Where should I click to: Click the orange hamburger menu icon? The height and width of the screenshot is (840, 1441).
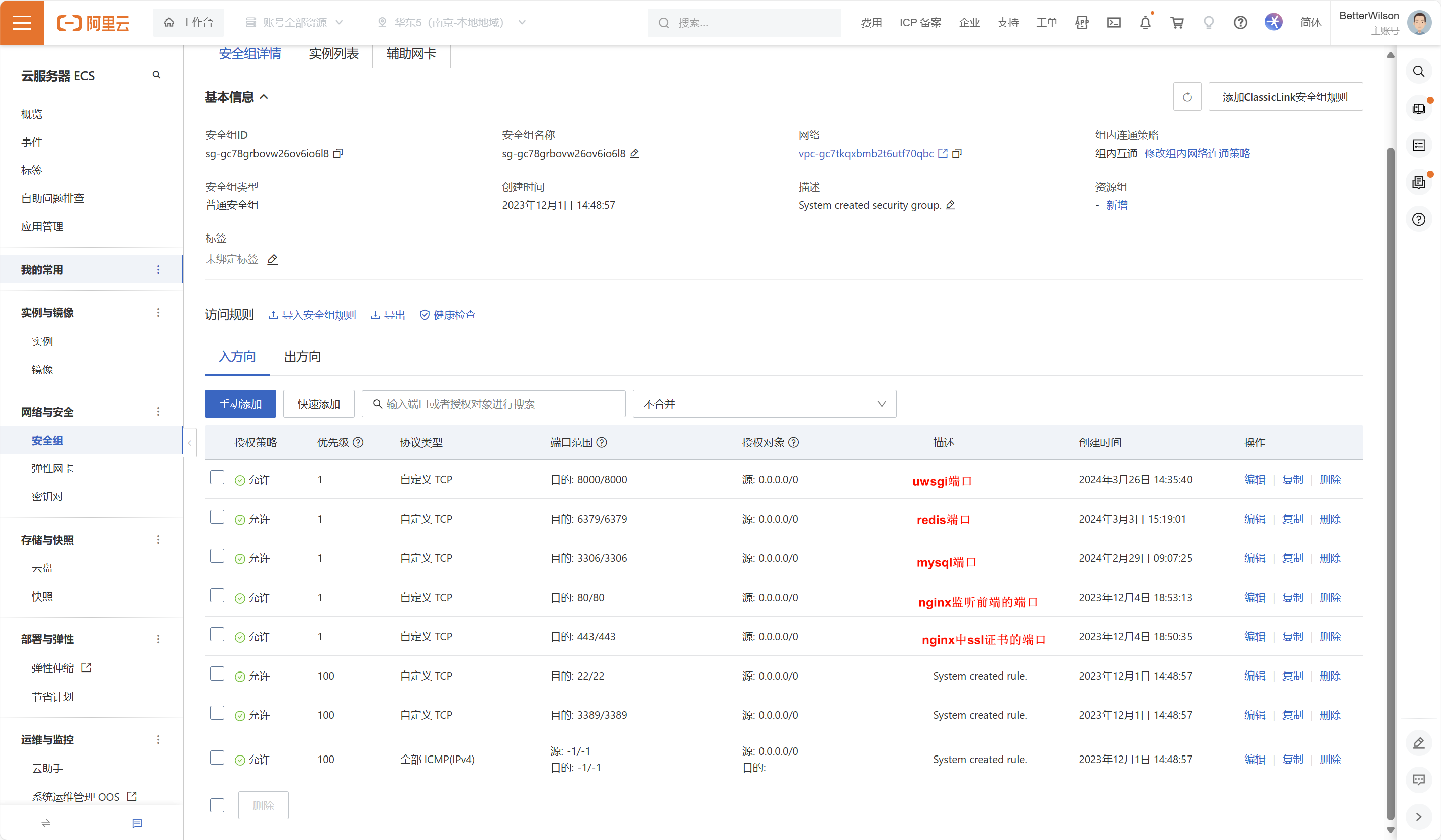22,22
